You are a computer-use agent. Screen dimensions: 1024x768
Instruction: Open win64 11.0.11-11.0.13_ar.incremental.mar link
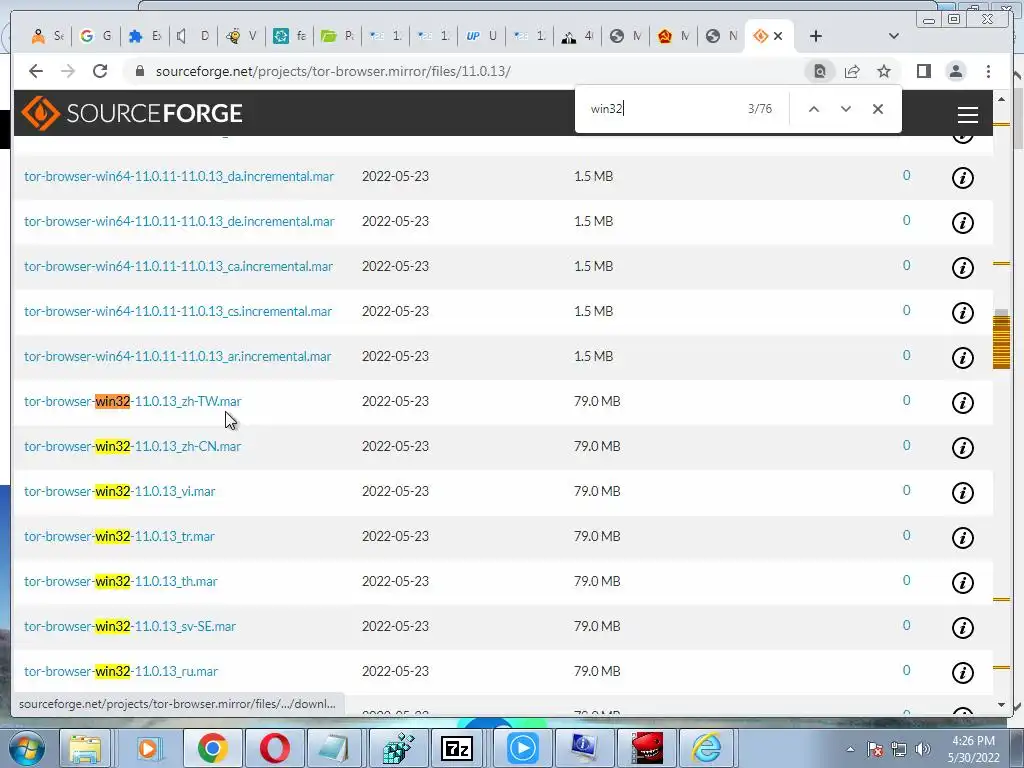pyautogui.click(x=178, y=357)
